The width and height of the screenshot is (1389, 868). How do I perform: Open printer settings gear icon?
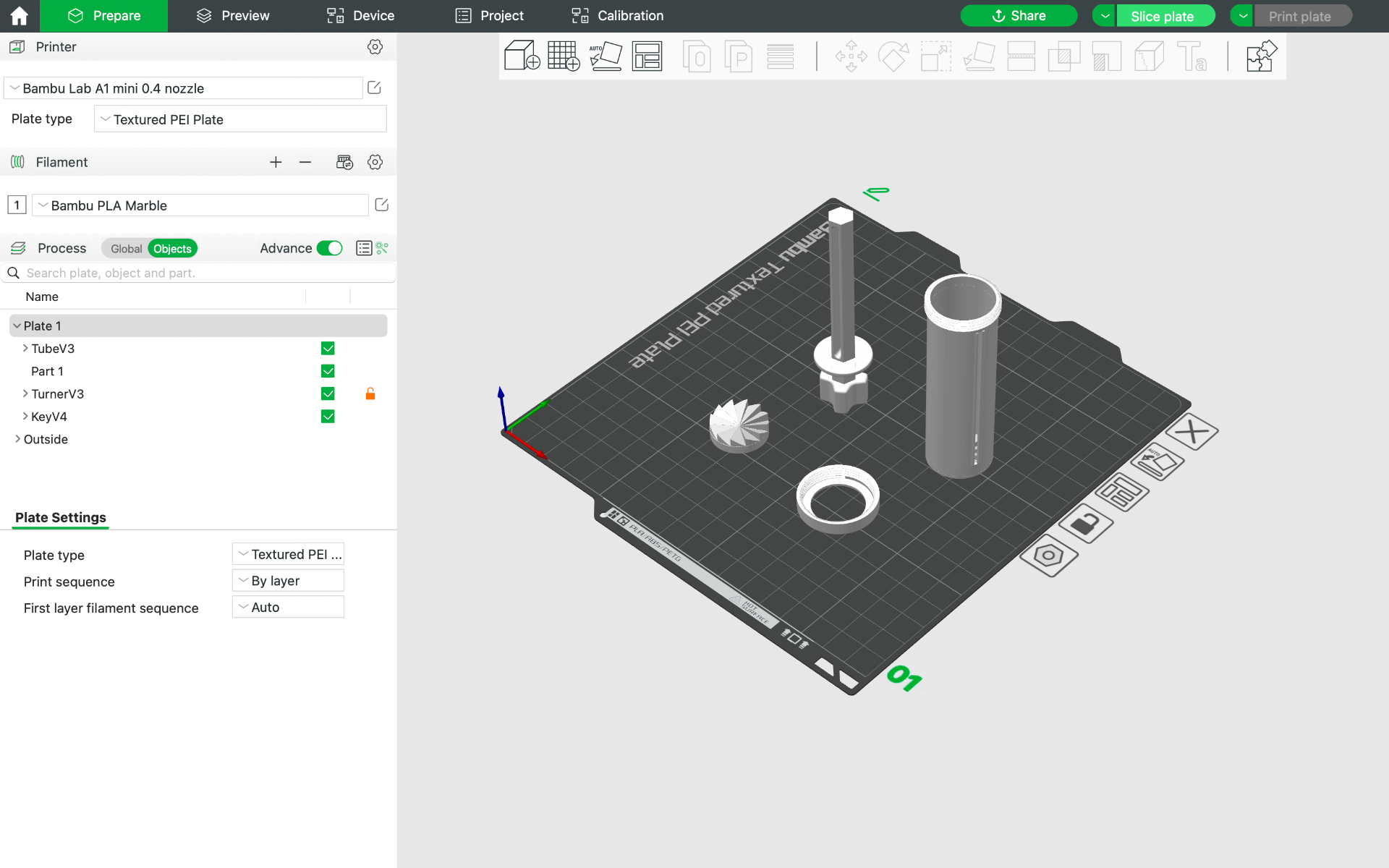click(375, 46)
